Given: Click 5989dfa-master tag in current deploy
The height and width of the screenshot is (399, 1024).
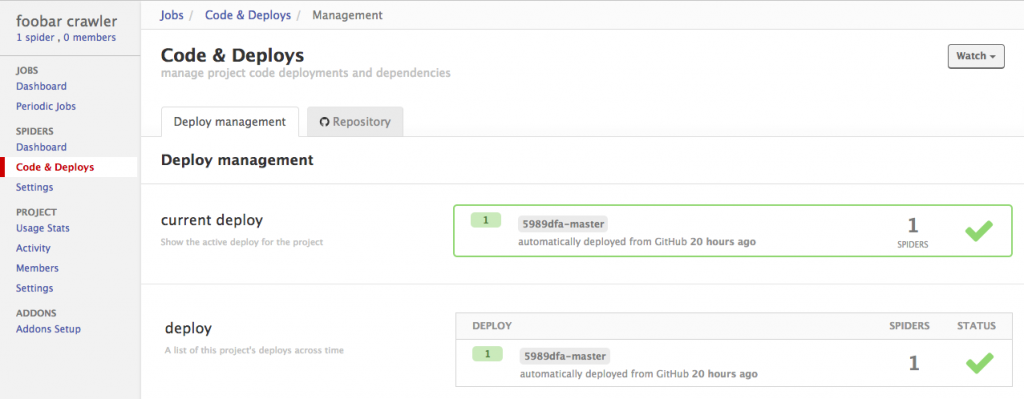Looking at the screenshot, I should 563,224.
